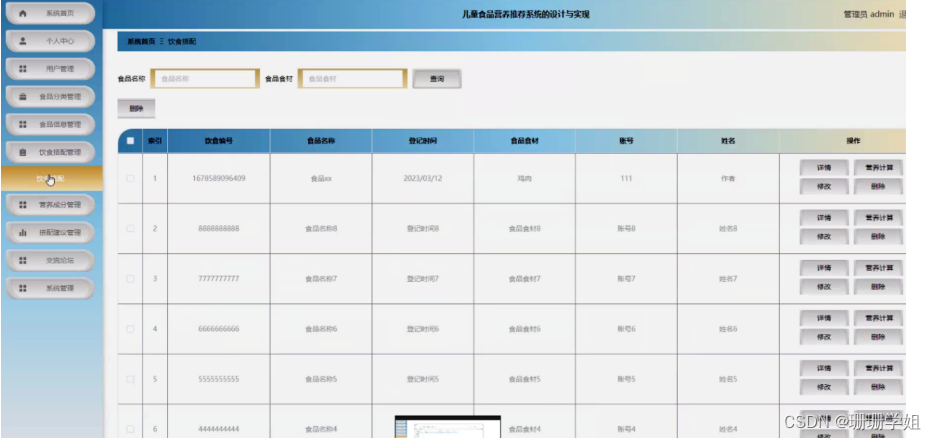Check the checkbox for row 1

130,179
